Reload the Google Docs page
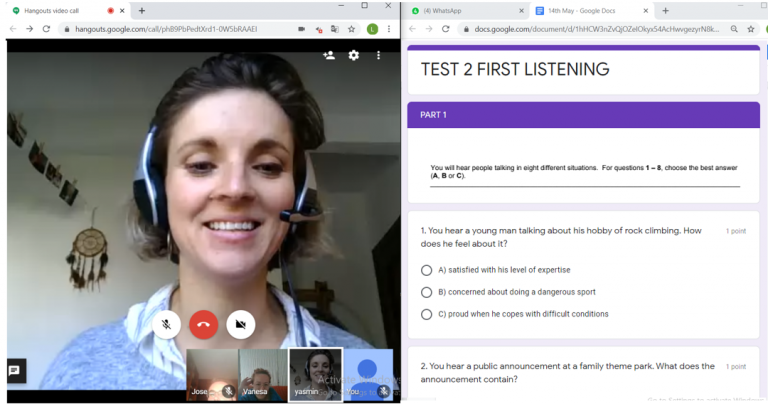The image size is (768, 404). point(446,29)
